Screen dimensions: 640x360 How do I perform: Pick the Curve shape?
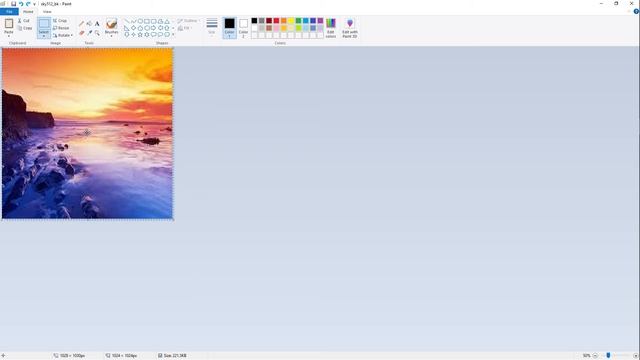click(133, 21)
